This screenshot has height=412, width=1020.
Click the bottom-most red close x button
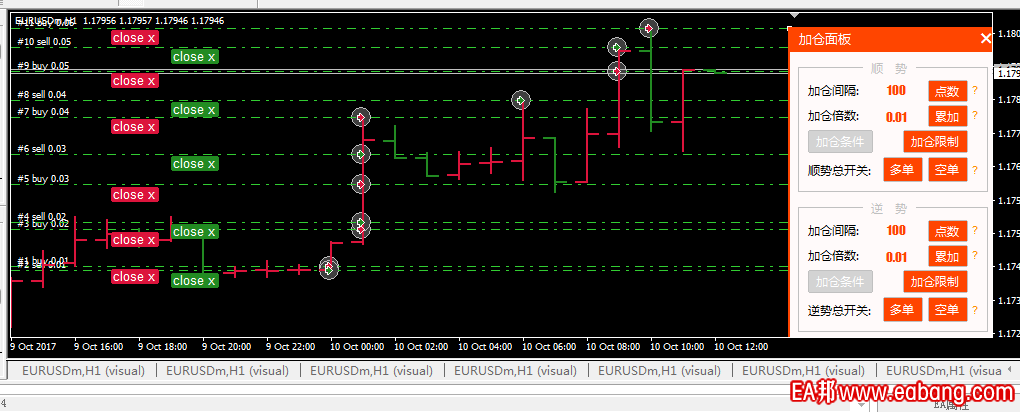click(135, 277)
